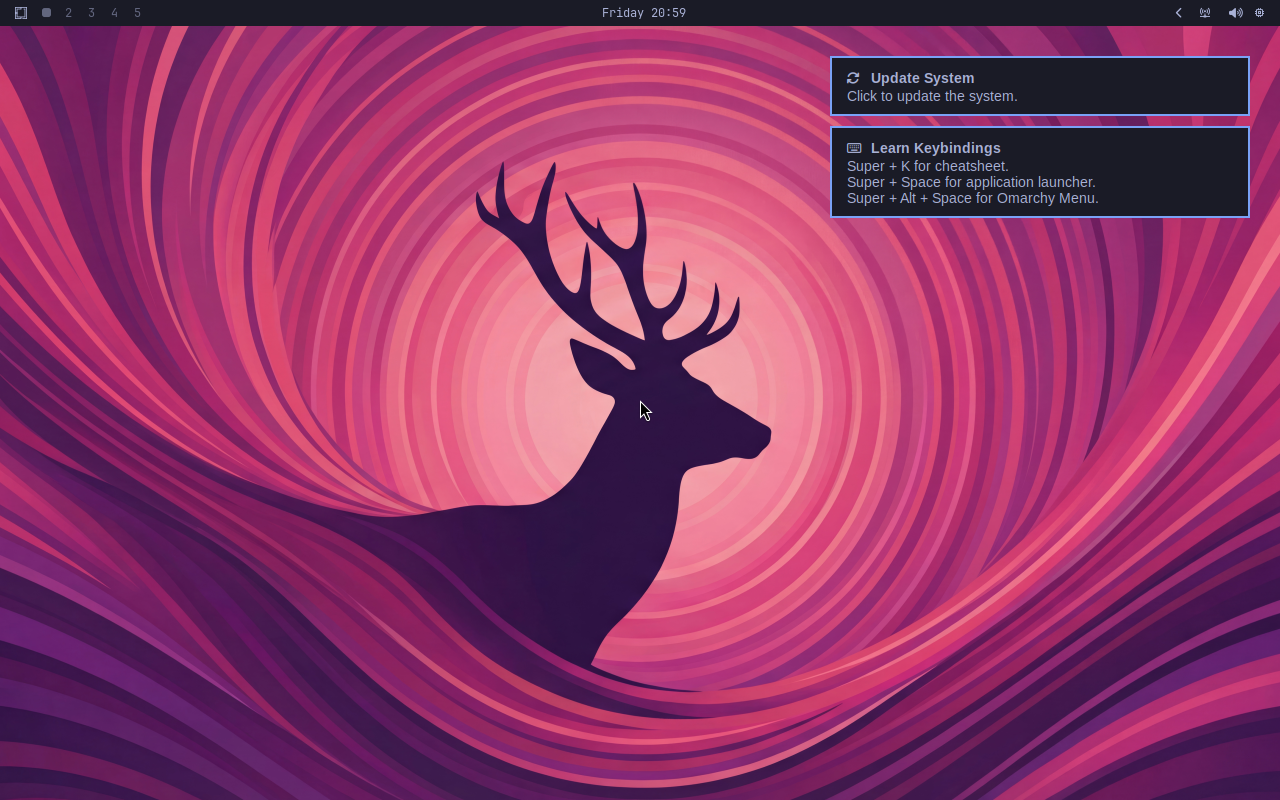Click the clock showing Friday 20:59
Screen dimensions: 1280x800
[643, 13]
